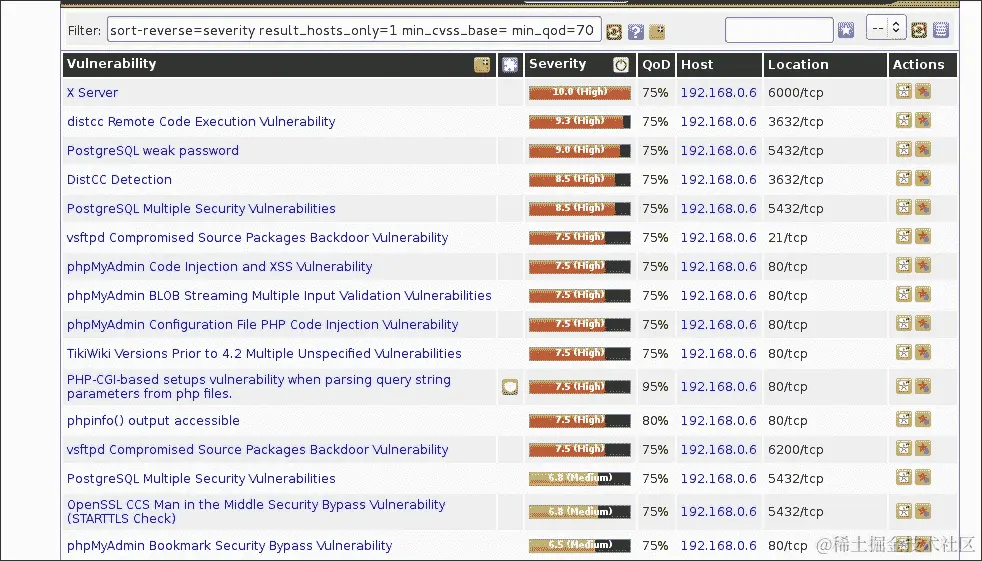
Task: Add override icon for DistCC Detection row
Action: [x=923, y=178]
